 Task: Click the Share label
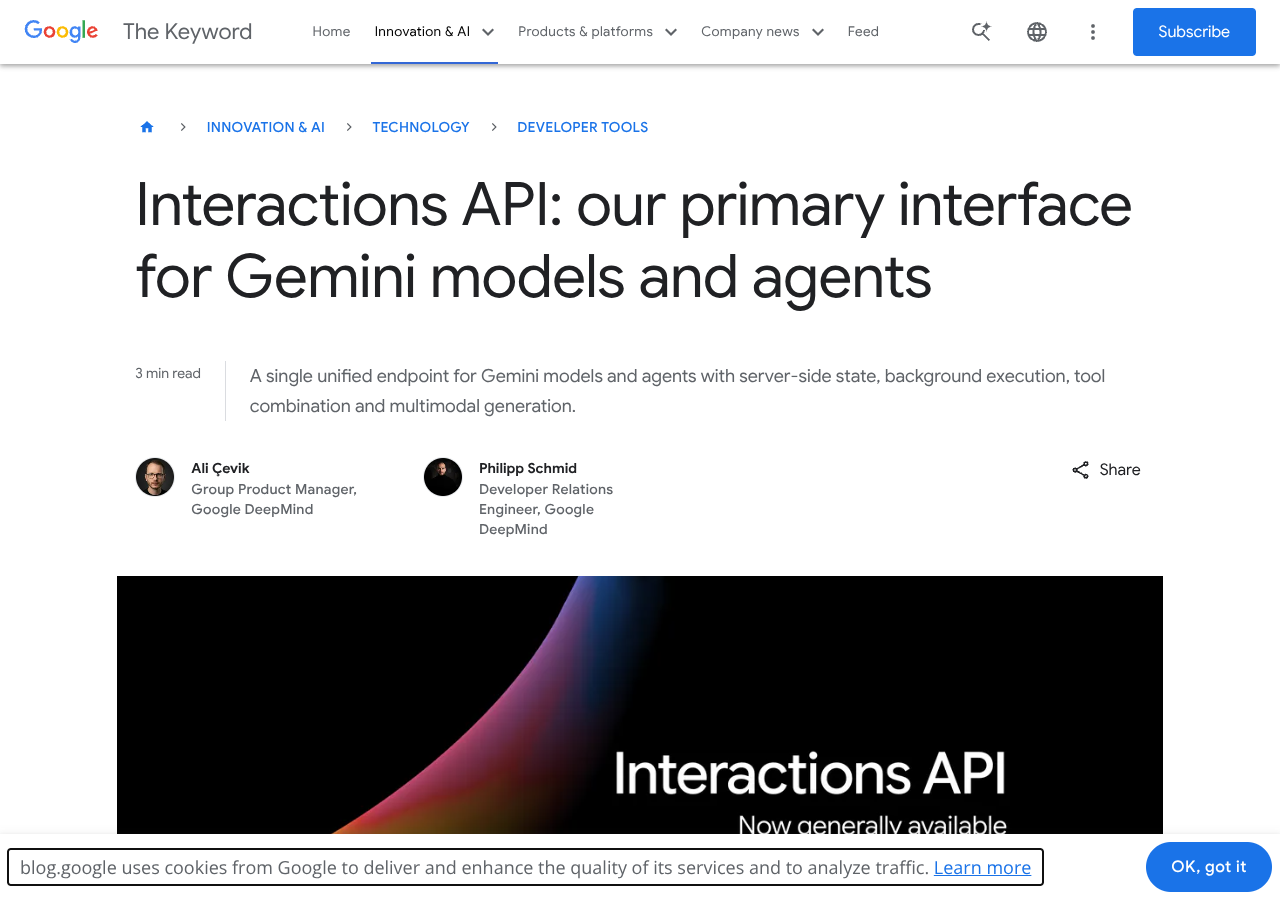point(1120,470)
